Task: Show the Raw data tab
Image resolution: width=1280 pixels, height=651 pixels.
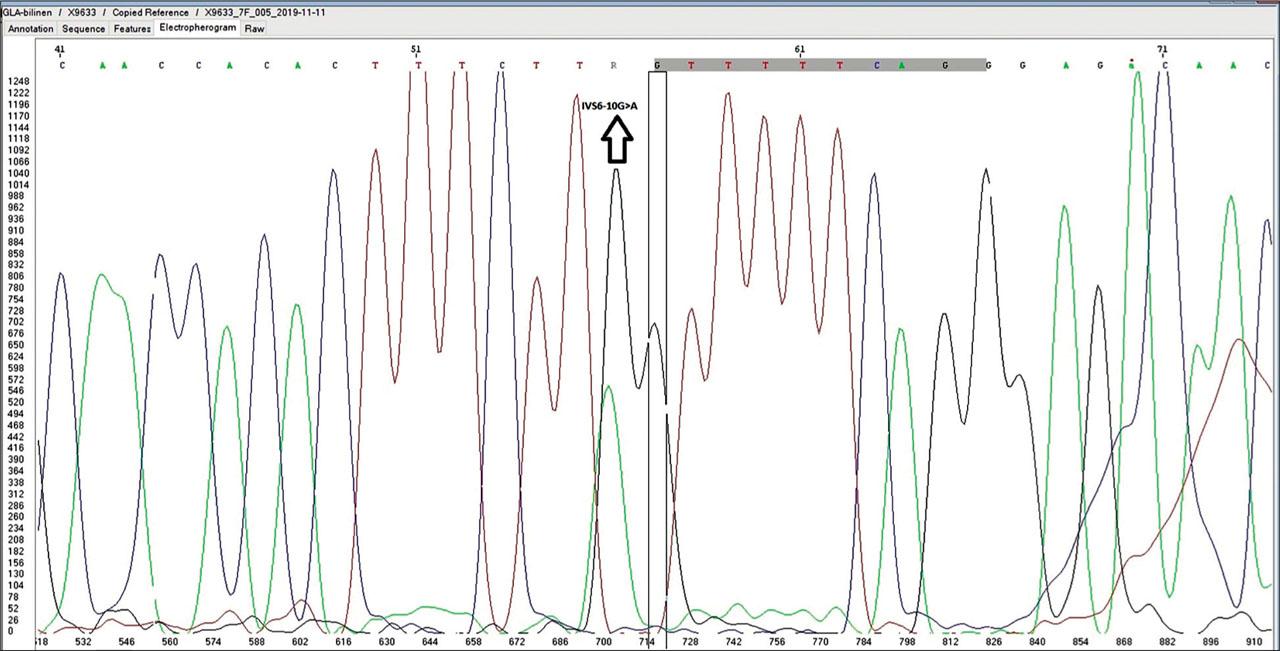Action: 255,29
